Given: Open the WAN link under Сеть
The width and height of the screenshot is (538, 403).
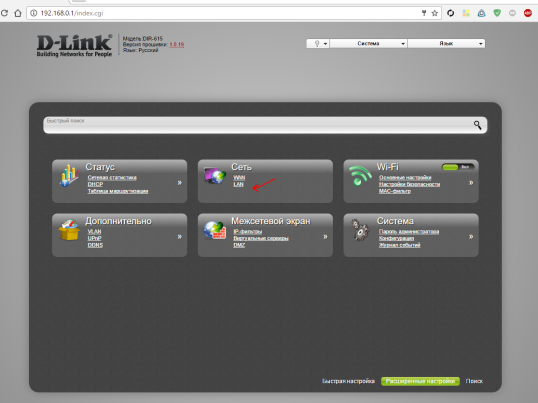Looking at the screenshot, I should tap(239, 177).
